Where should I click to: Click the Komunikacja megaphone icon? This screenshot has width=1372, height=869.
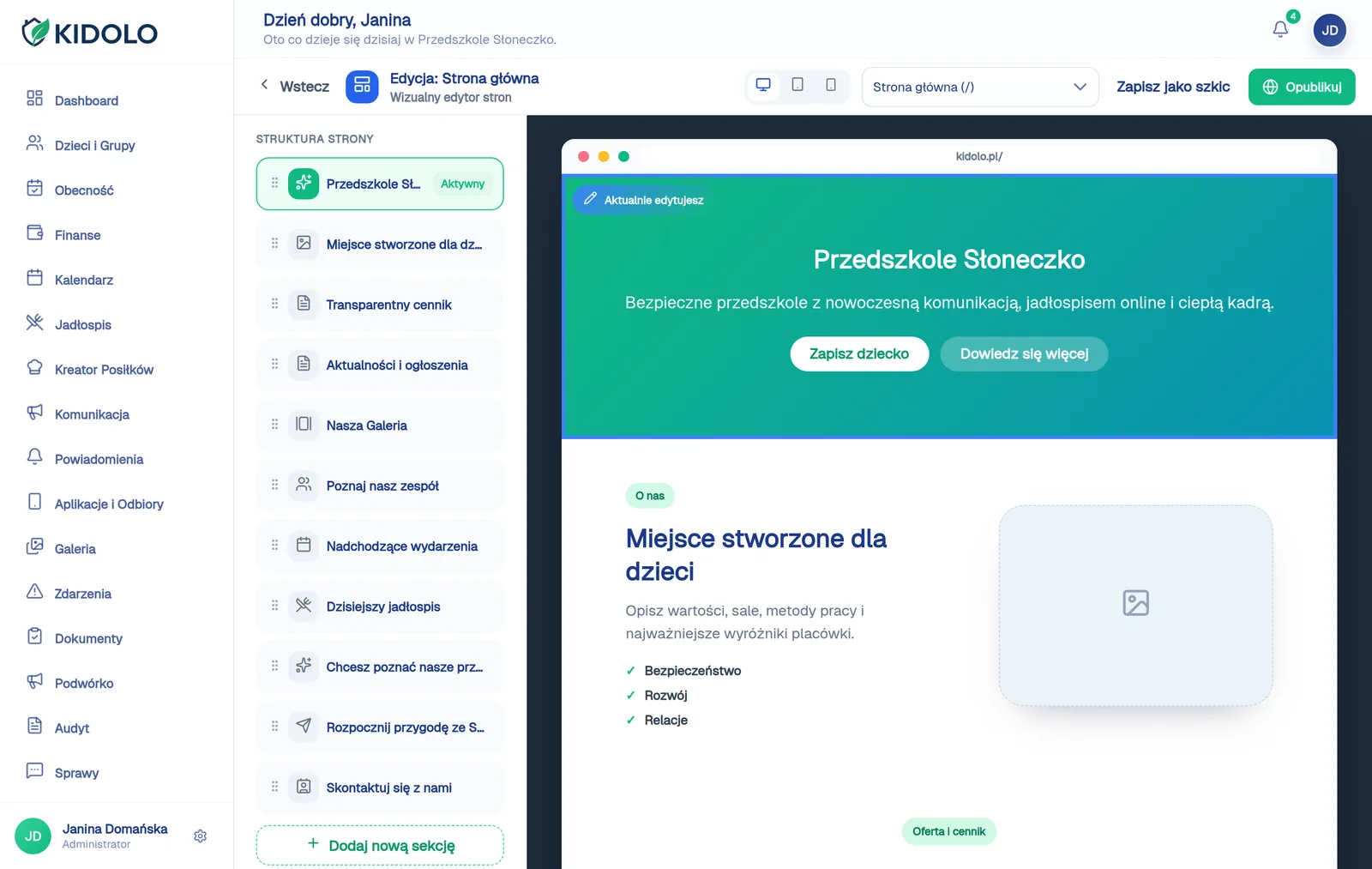pos(34,413)
